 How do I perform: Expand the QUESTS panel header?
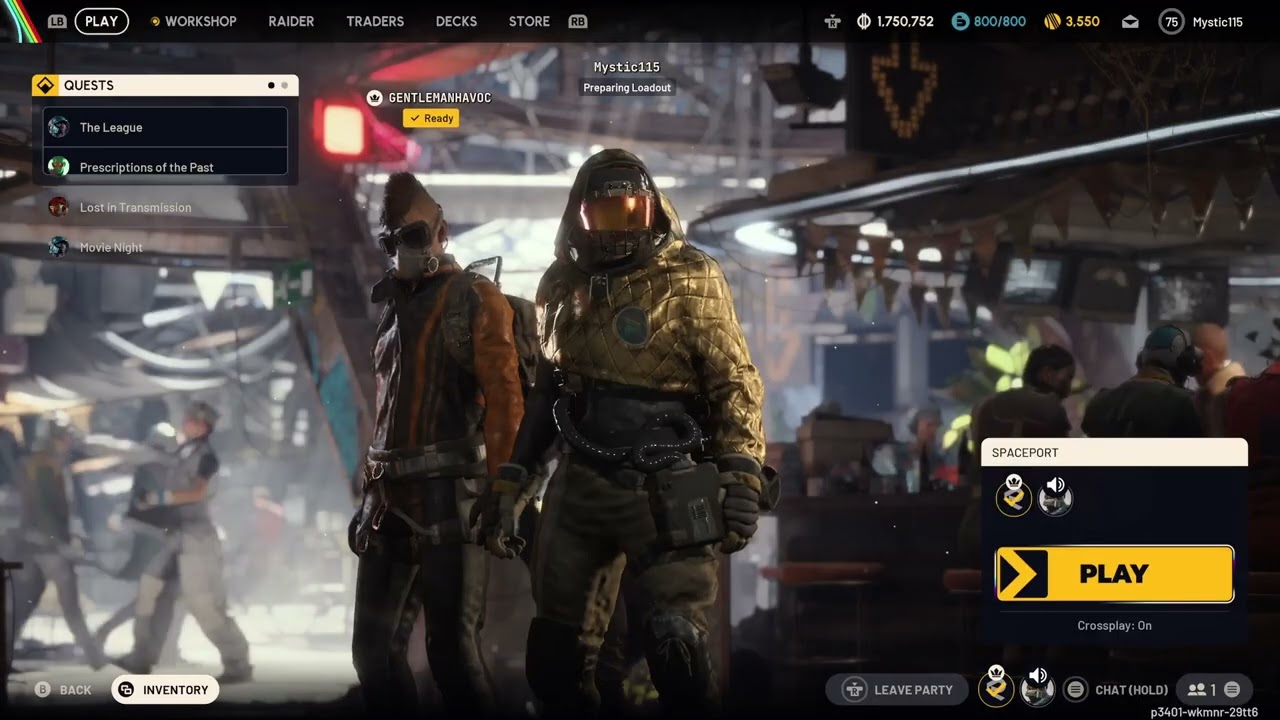coord(165,85)
